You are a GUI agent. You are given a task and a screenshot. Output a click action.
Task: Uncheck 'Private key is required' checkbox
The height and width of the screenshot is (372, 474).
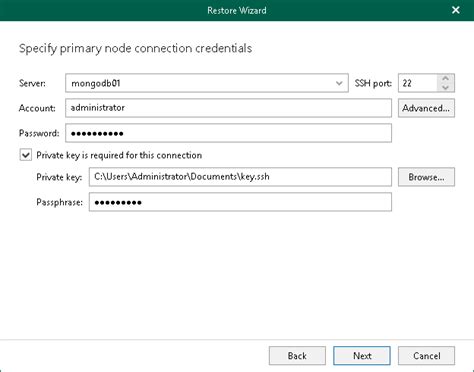26,155
